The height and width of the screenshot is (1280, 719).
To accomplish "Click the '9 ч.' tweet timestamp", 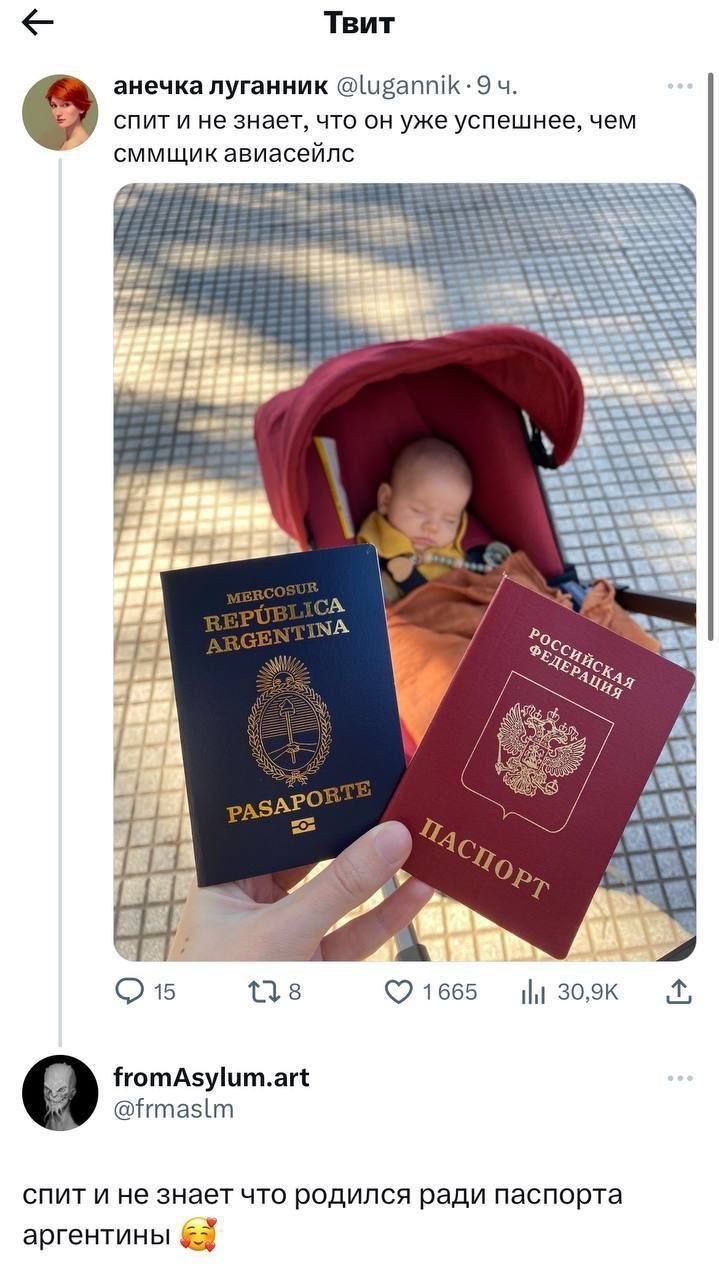I will [497, 87].
